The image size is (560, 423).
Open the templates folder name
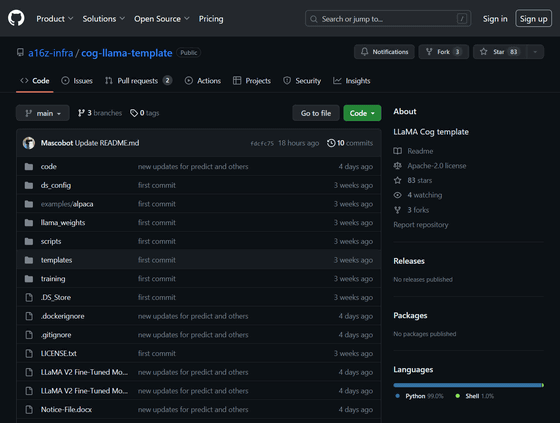pyautogui.click(x=56, y=260)
